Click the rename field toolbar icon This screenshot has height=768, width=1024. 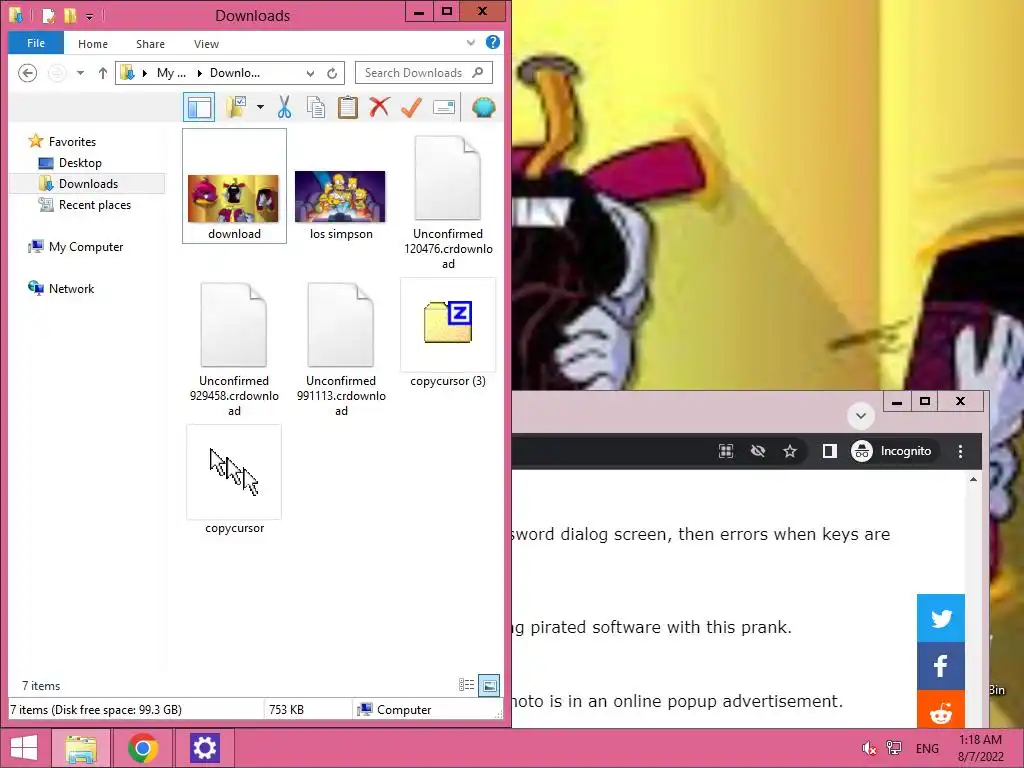(x=443, y=107)
